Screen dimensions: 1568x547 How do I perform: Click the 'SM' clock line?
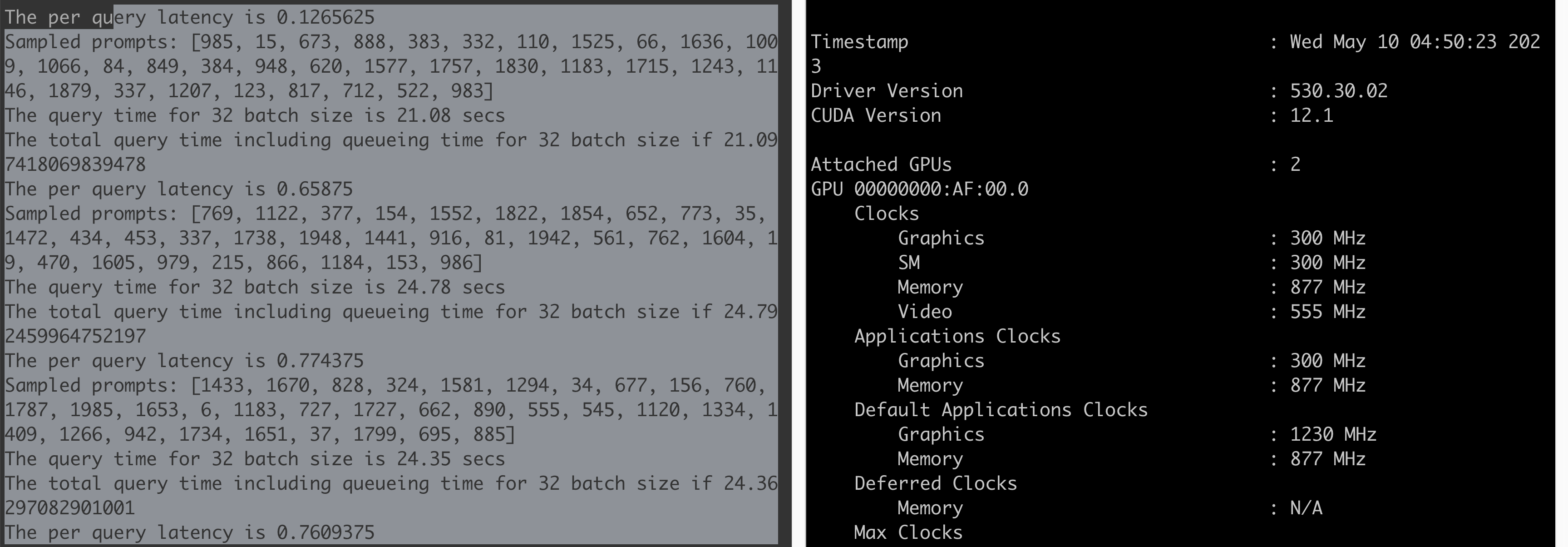coord(909,263)
